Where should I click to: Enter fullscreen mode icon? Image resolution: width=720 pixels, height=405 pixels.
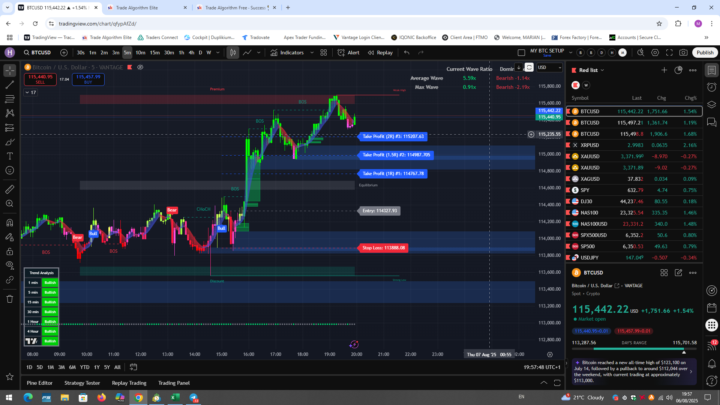click(669, 53)
